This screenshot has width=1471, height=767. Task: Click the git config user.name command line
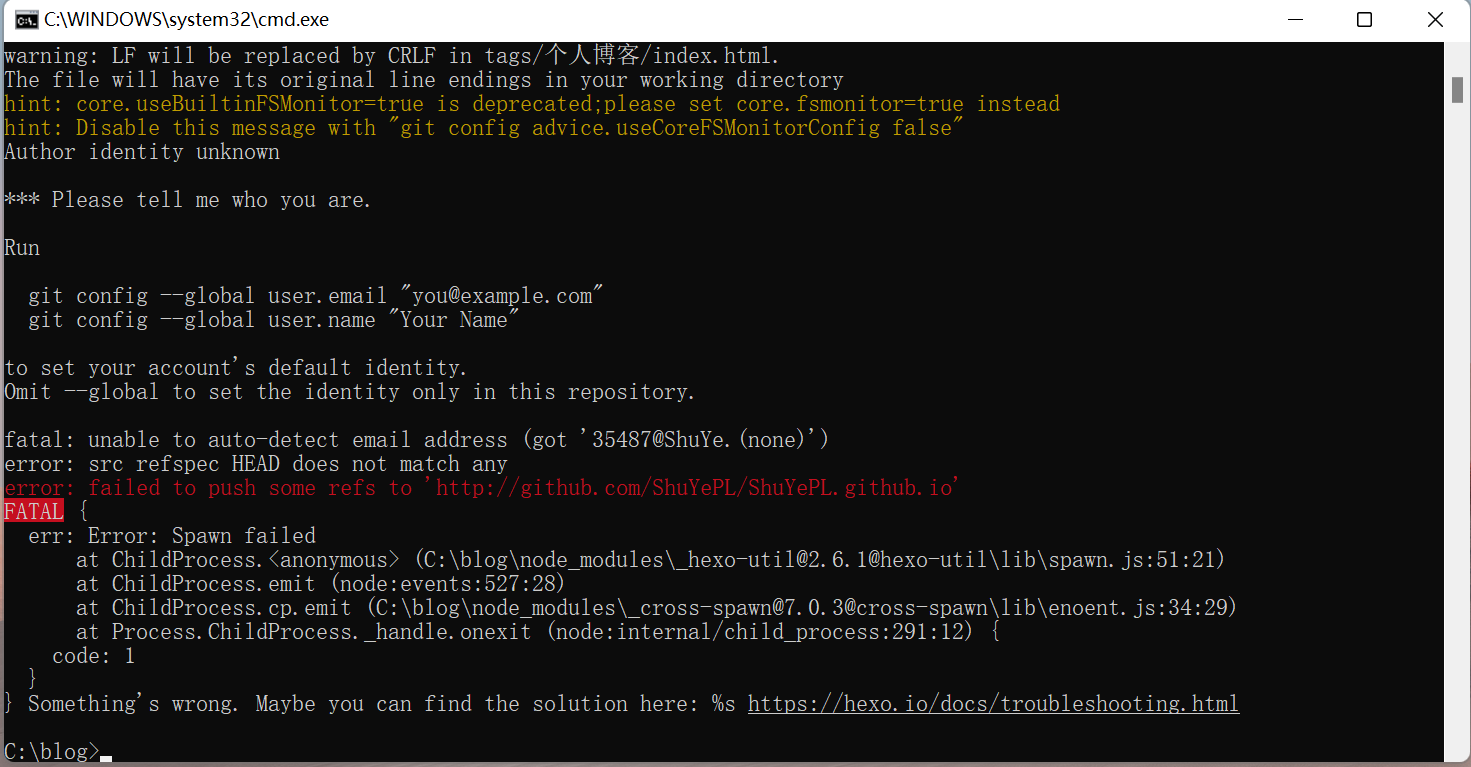point(274,320)
